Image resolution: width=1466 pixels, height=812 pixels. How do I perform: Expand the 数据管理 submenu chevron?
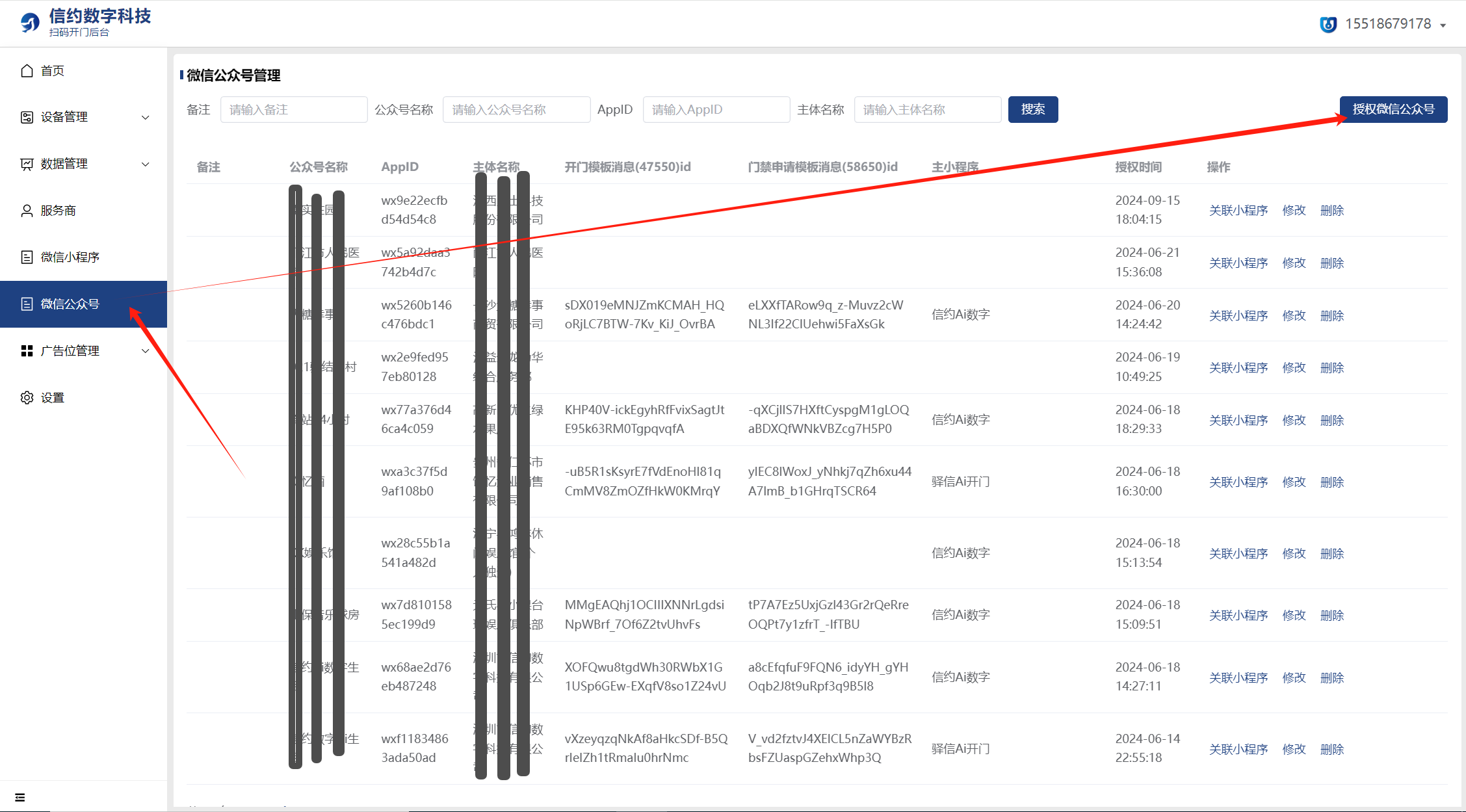[146, 164]
